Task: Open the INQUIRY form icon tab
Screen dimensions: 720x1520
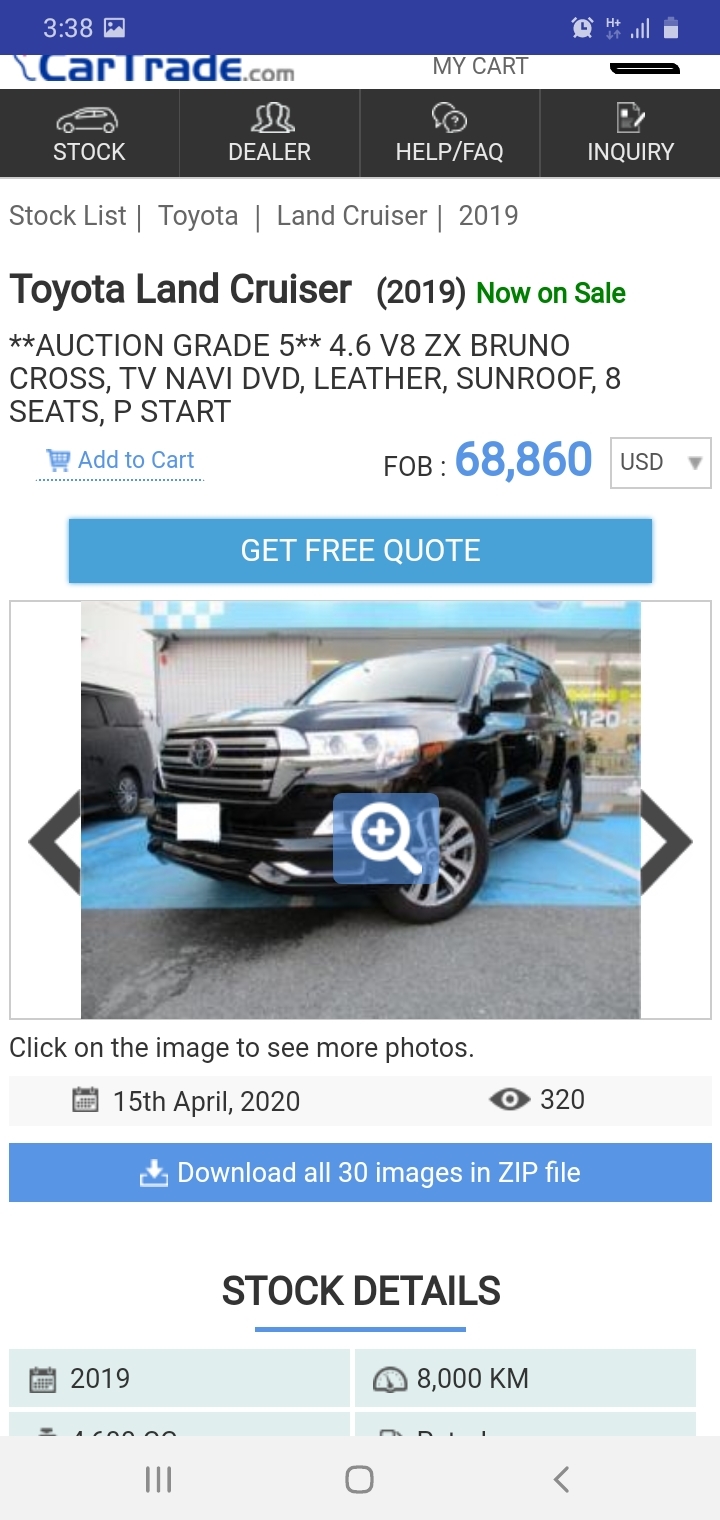Action: [x=630, y=134]
